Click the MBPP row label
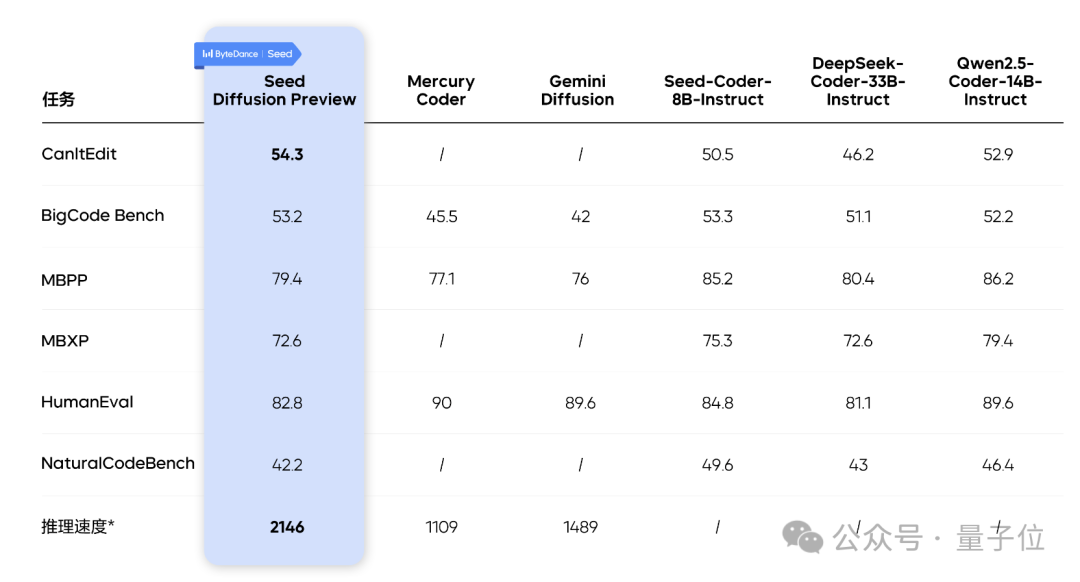This screenshot has height=582, width=1080. 64,280
